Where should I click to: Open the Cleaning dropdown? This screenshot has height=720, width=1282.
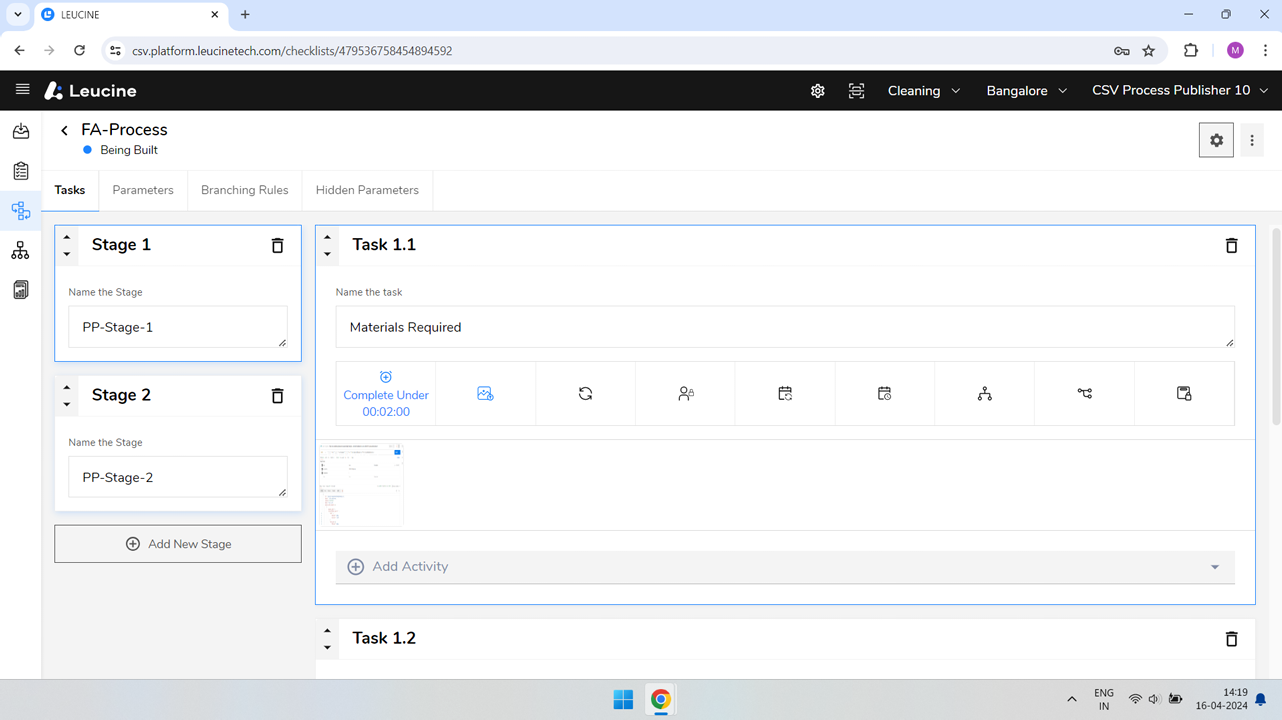pyautogui.click(x=924, y=91)
